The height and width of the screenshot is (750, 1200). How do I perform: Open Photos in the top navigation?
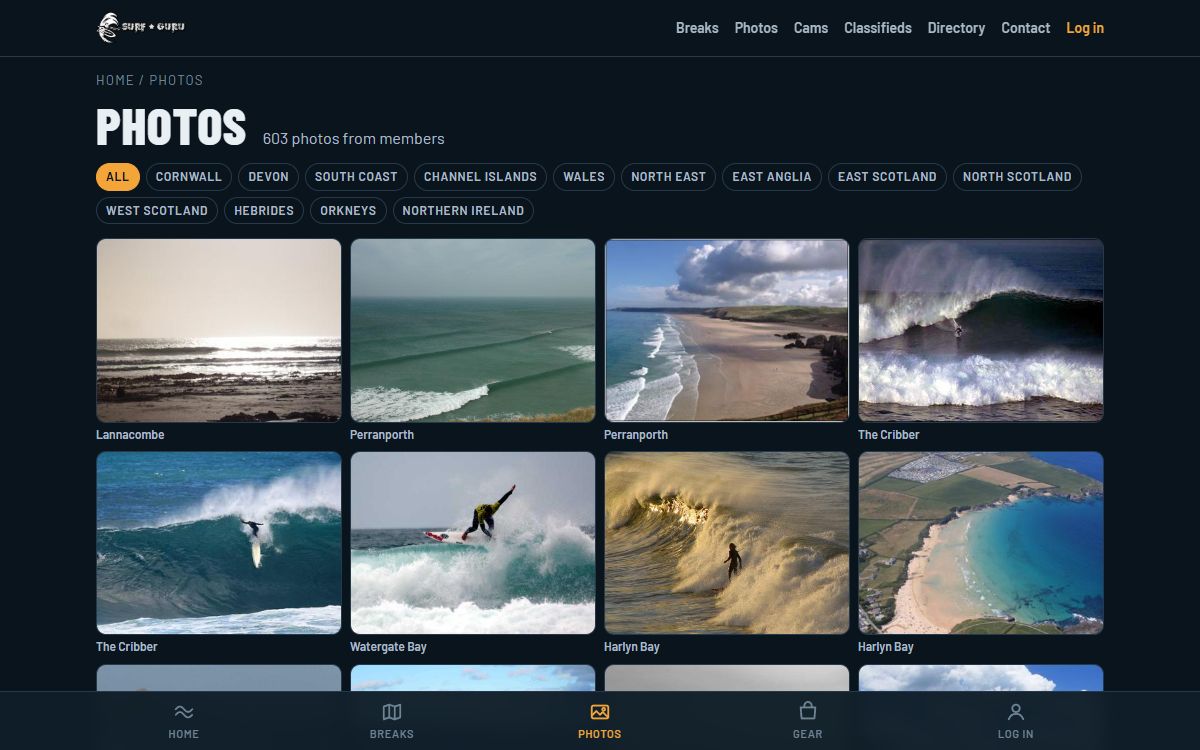pos(756,28)
